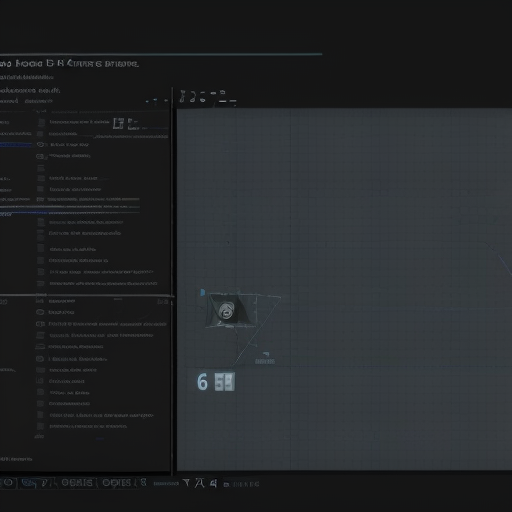This screenshot has width=512, height=512.
Task: Click the grey two-panel block beside the 6
Action: pyautogui.click(x=225, y=382)
